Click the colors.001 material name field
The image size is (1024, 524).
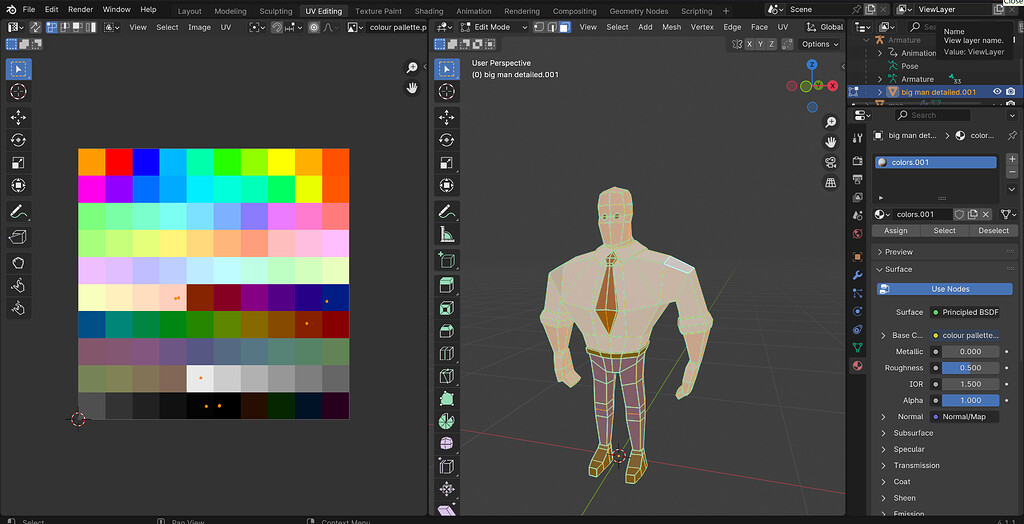point(920,214)
